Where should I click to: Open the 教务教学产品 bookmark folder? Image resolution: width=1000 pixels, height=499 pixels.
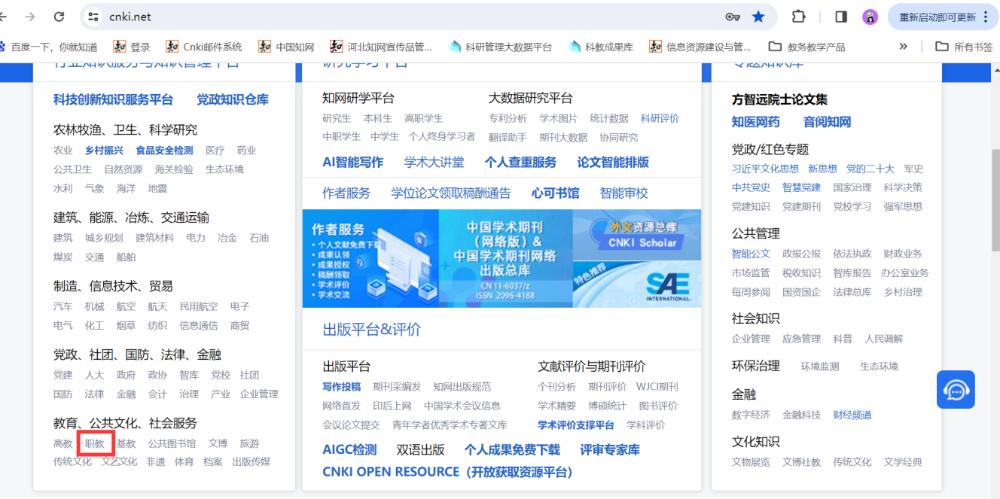pyautogui.click(x=806, y=46)
